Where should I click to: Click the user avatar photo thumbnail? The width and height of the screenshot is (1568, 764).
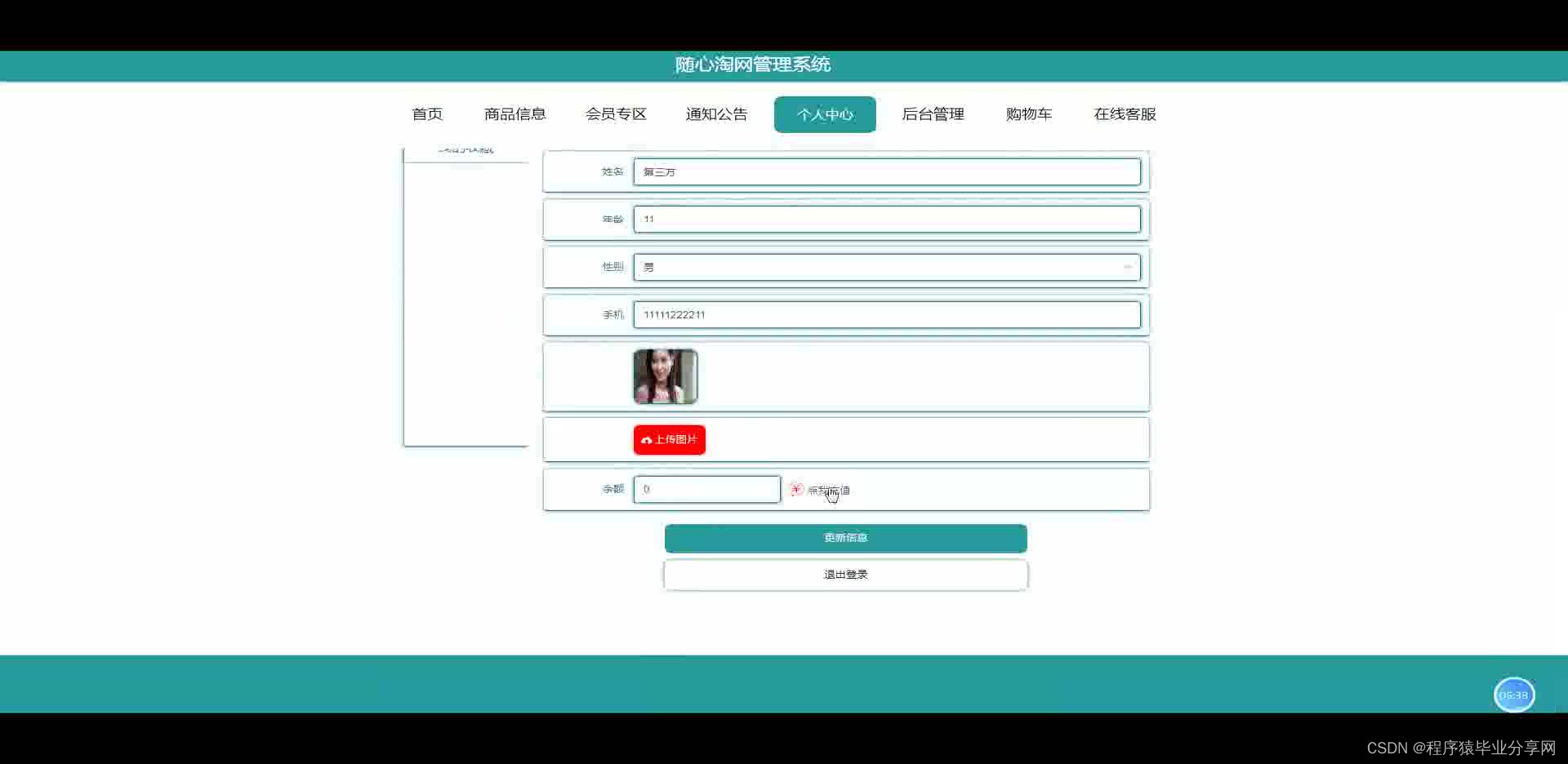pyautogui.click(x=666, y=376)
